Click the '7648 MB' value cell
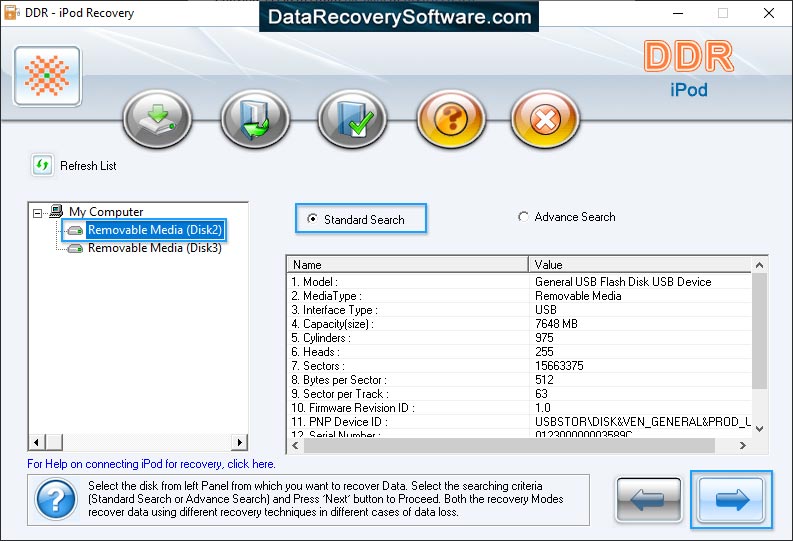 tap(556, 324)
